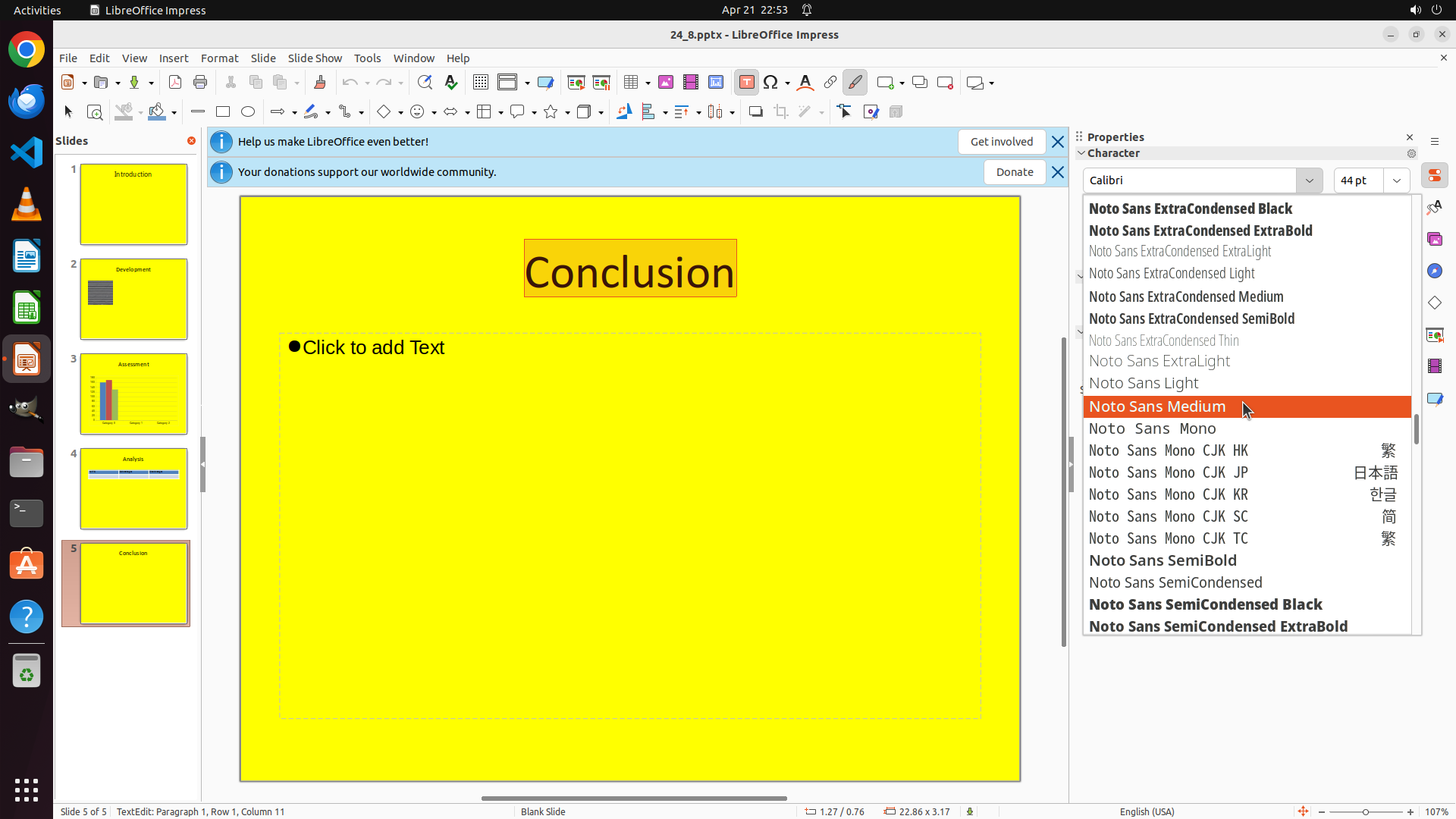Select the Rectangle shape tool
Screen dimensions: 1456x819
(223, 112)
